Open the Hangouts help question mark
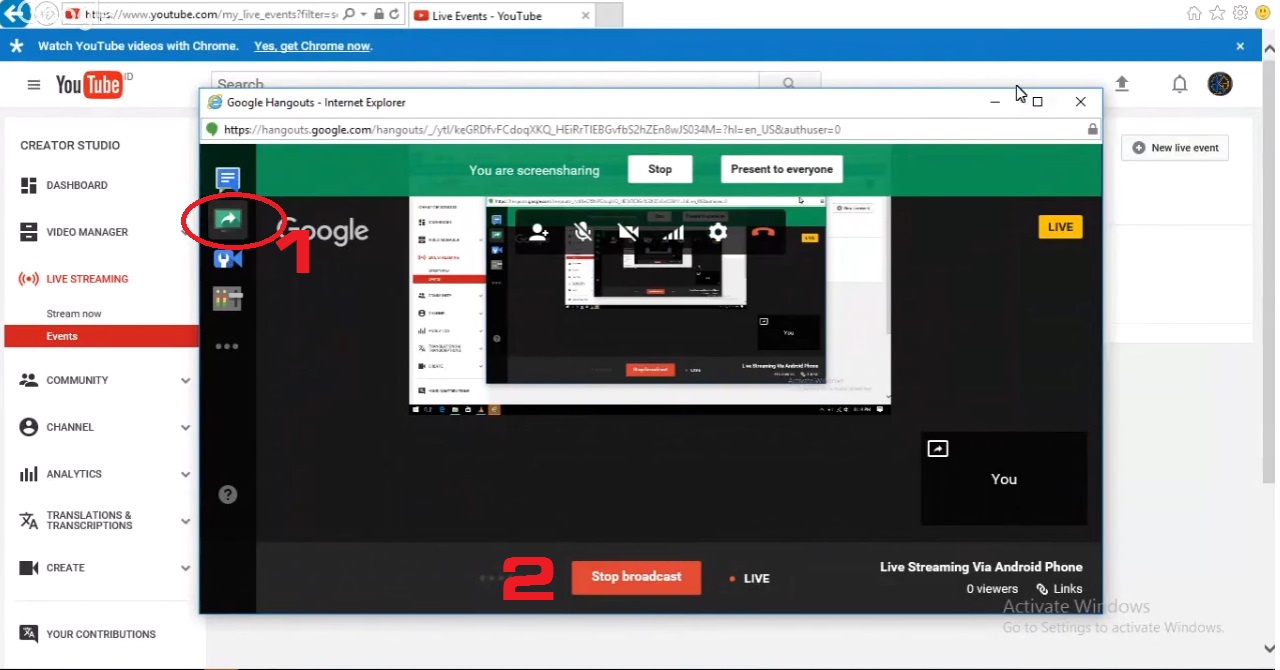 point(228,494)
